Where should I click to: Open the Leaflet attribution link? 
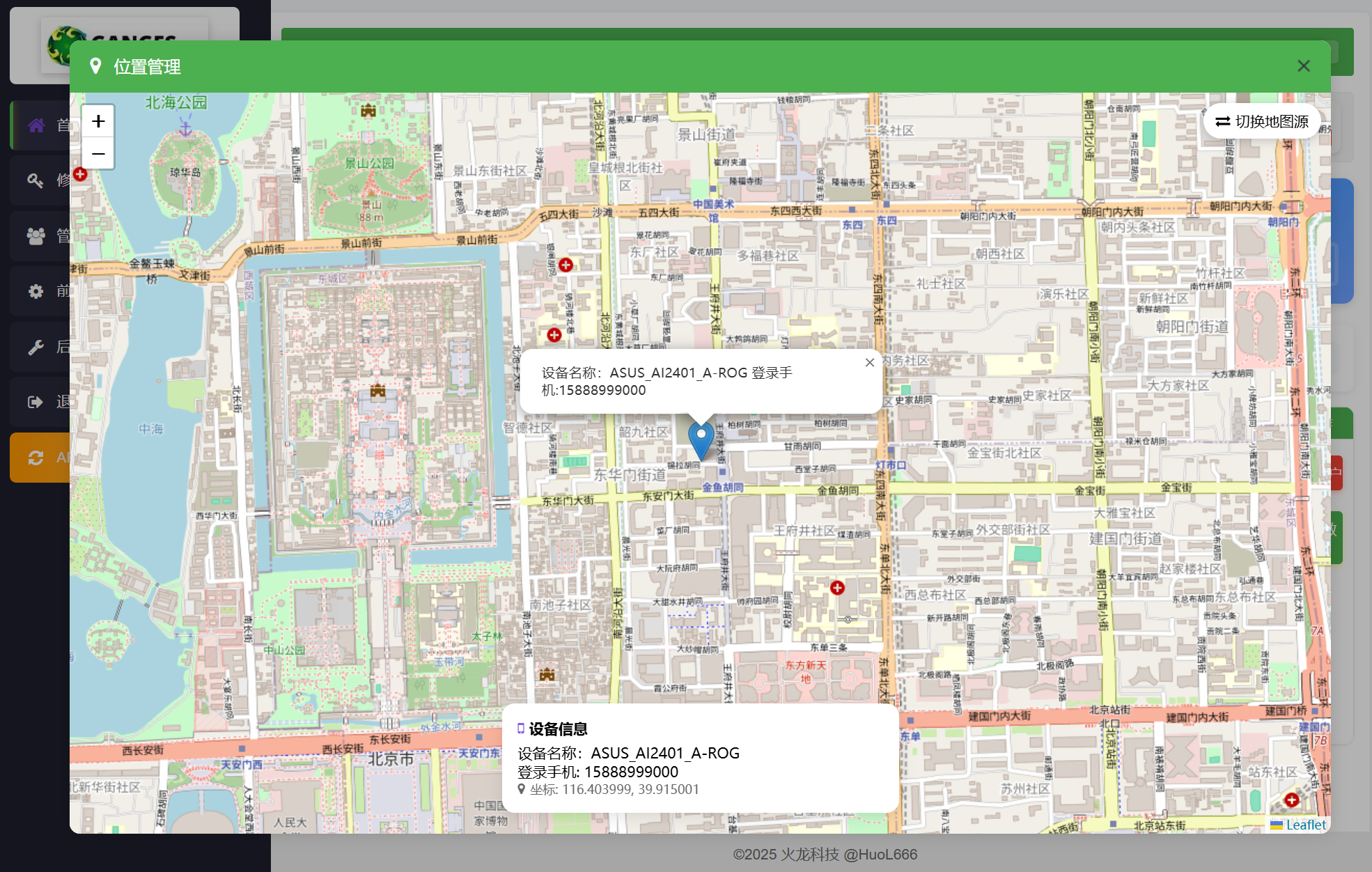1305,825
